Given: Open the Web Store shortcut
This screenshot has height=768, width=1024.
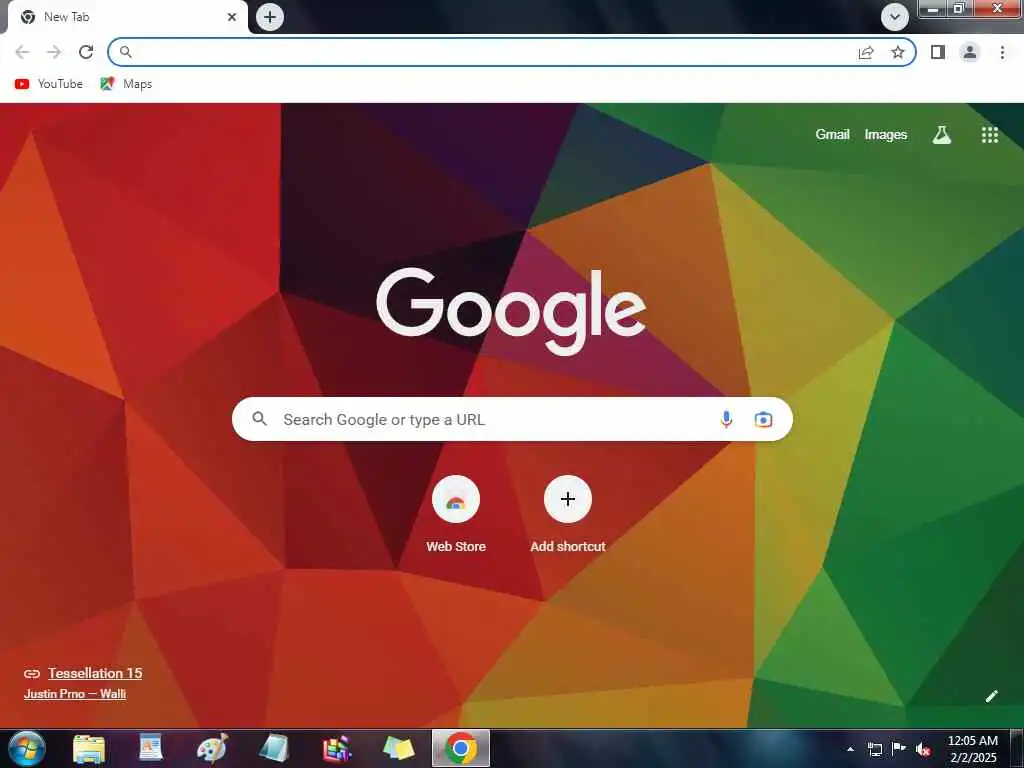Looking at the screenshot, I should pos(456,515).
